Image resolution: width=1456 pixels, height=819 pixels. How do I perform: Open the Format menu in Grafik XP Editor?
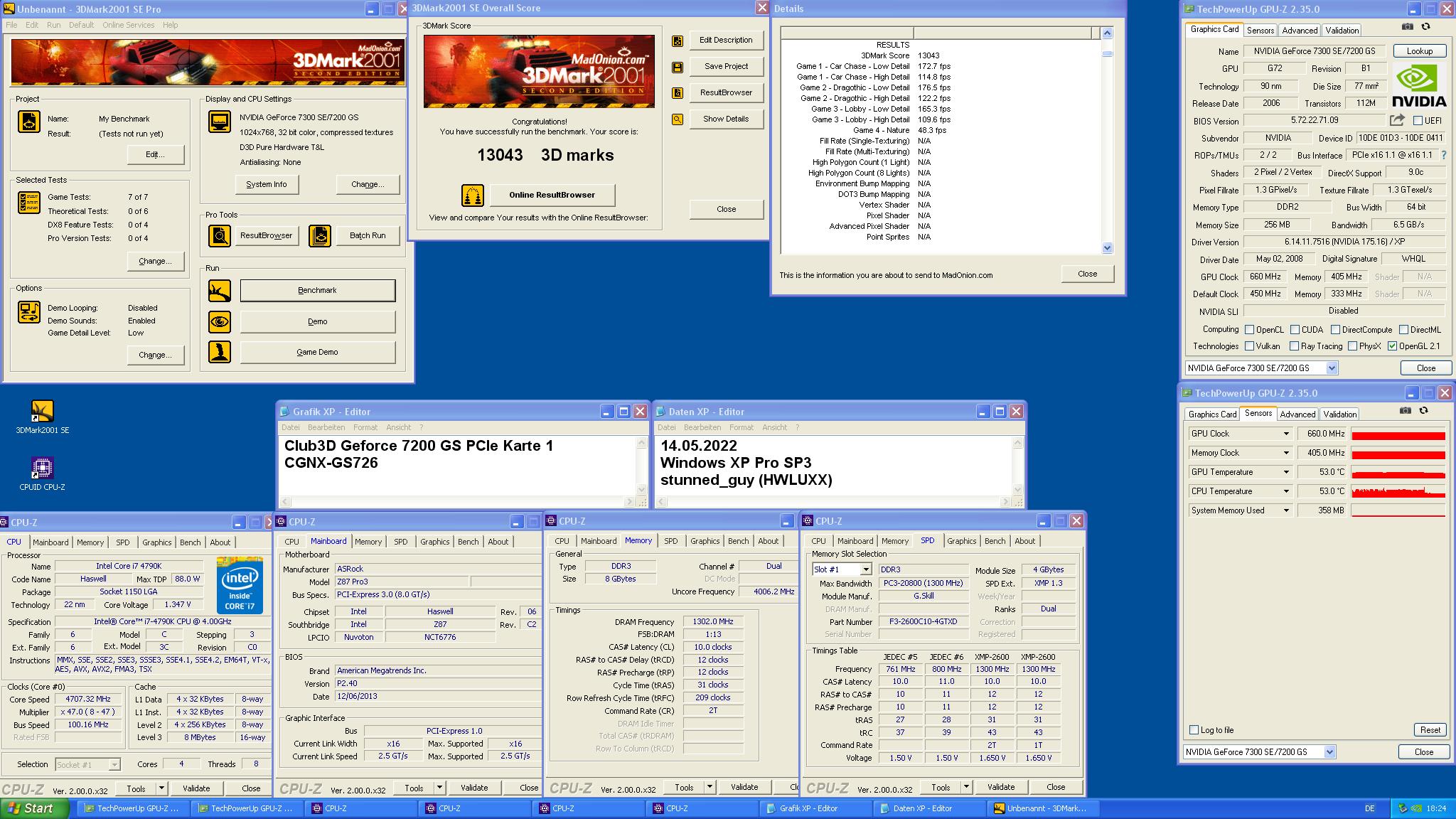[365, 427]
